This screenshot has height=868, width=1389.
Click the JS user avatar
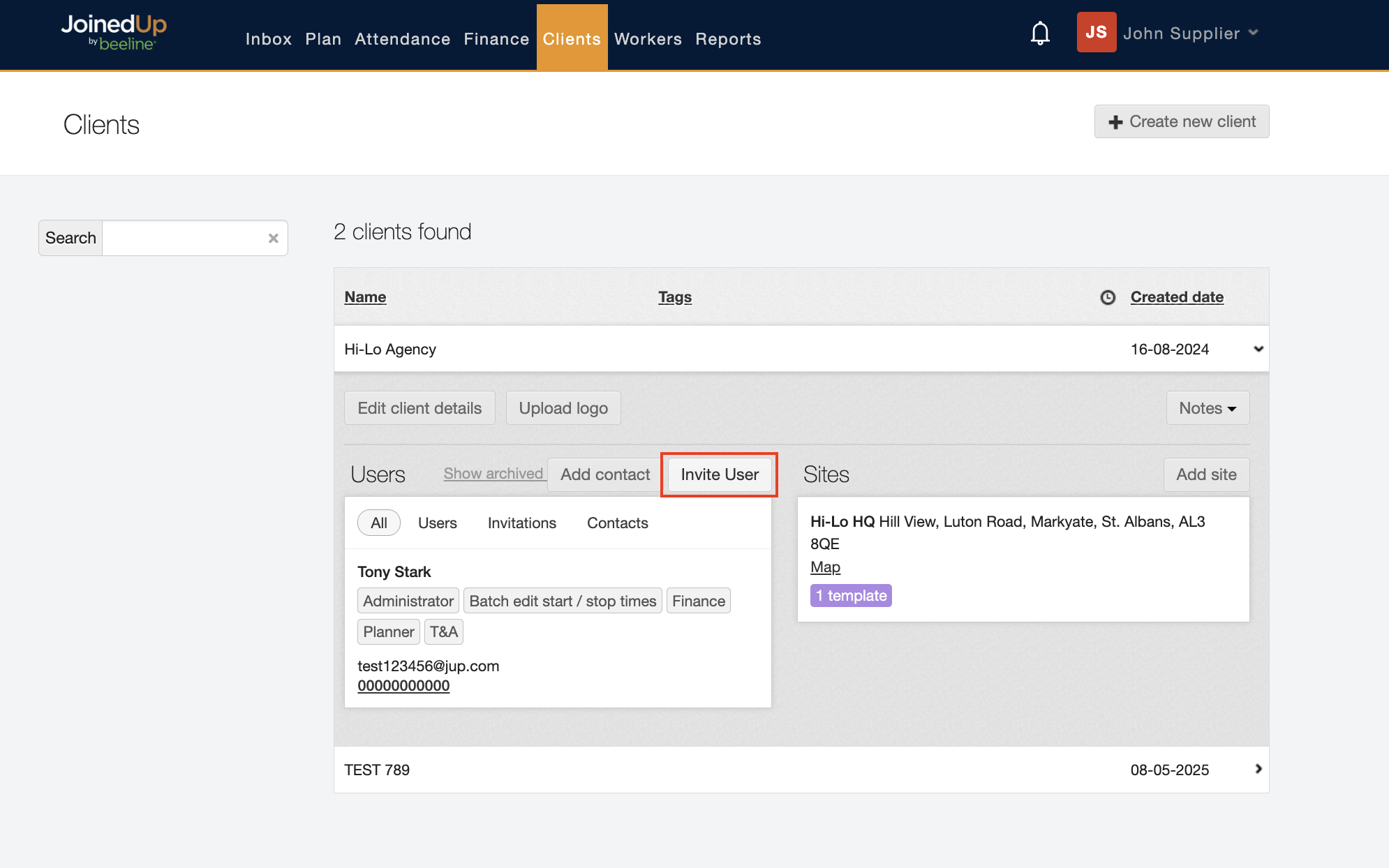point(1096,32)
